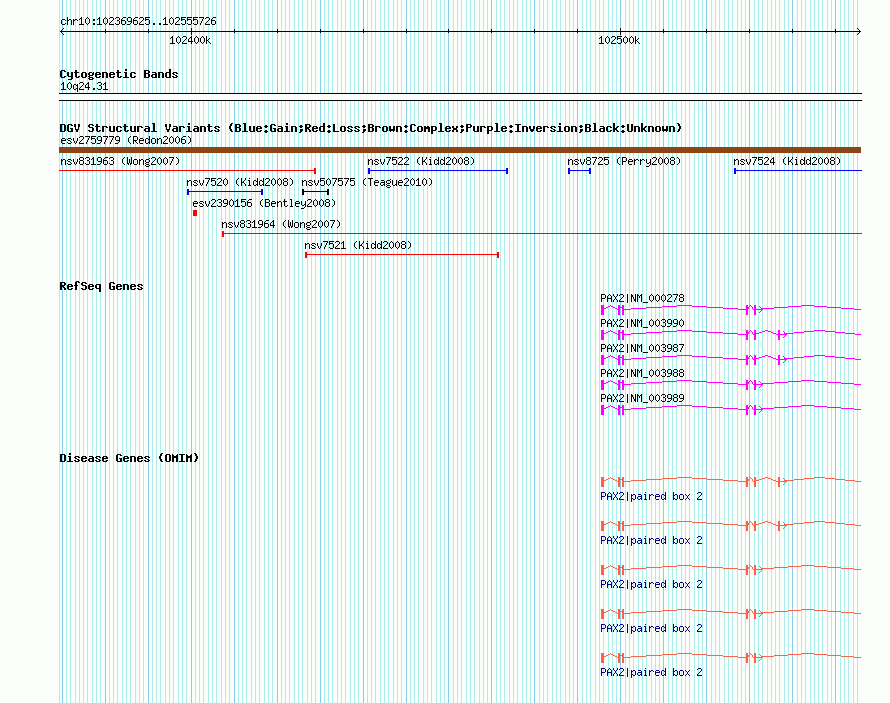Select the Cytogenetic Bands track title
The height and width of the screenshot is (703, 890).
click(119, 74)
